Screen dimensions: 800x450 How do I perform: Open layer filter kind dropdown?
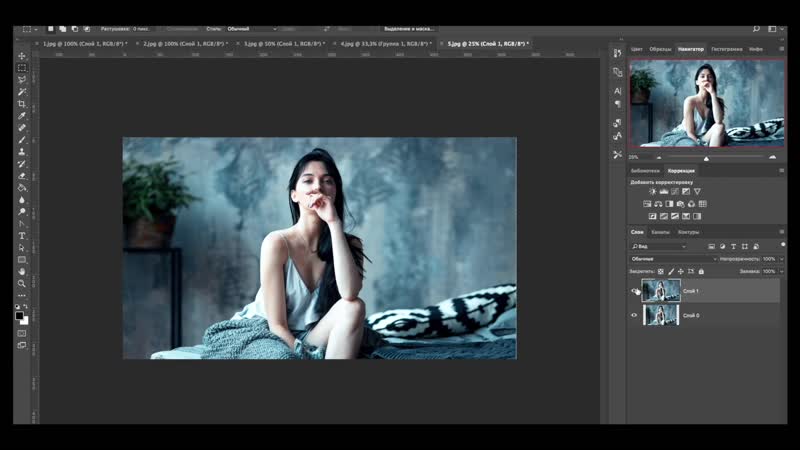pyautogui.click(x=659, y=246)
